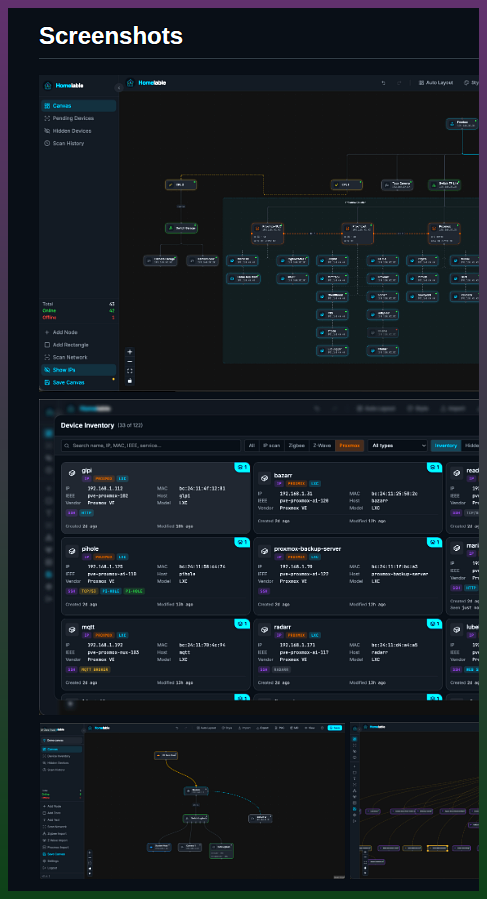Click the pihole card's cube icon
This screenshot has width=487, height=899.
[72, 552]
